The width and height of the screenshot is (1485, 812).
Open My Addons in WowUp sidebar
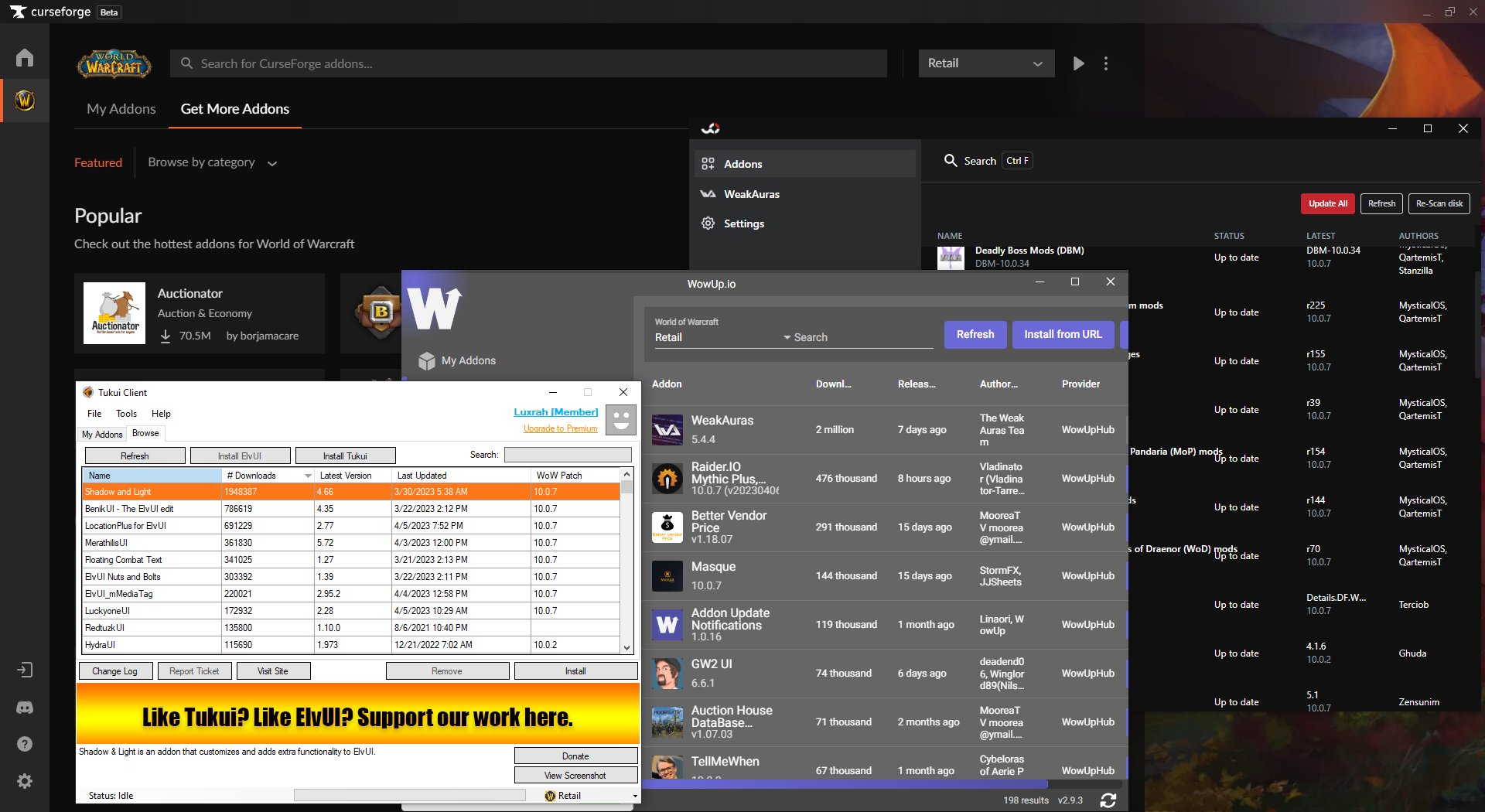[x=458, y=360]
